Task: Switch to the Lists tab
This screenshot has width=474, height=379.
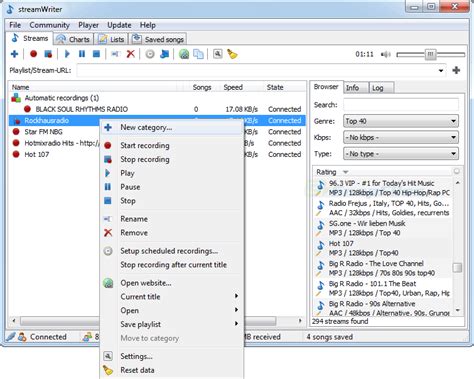Action: 111,39
